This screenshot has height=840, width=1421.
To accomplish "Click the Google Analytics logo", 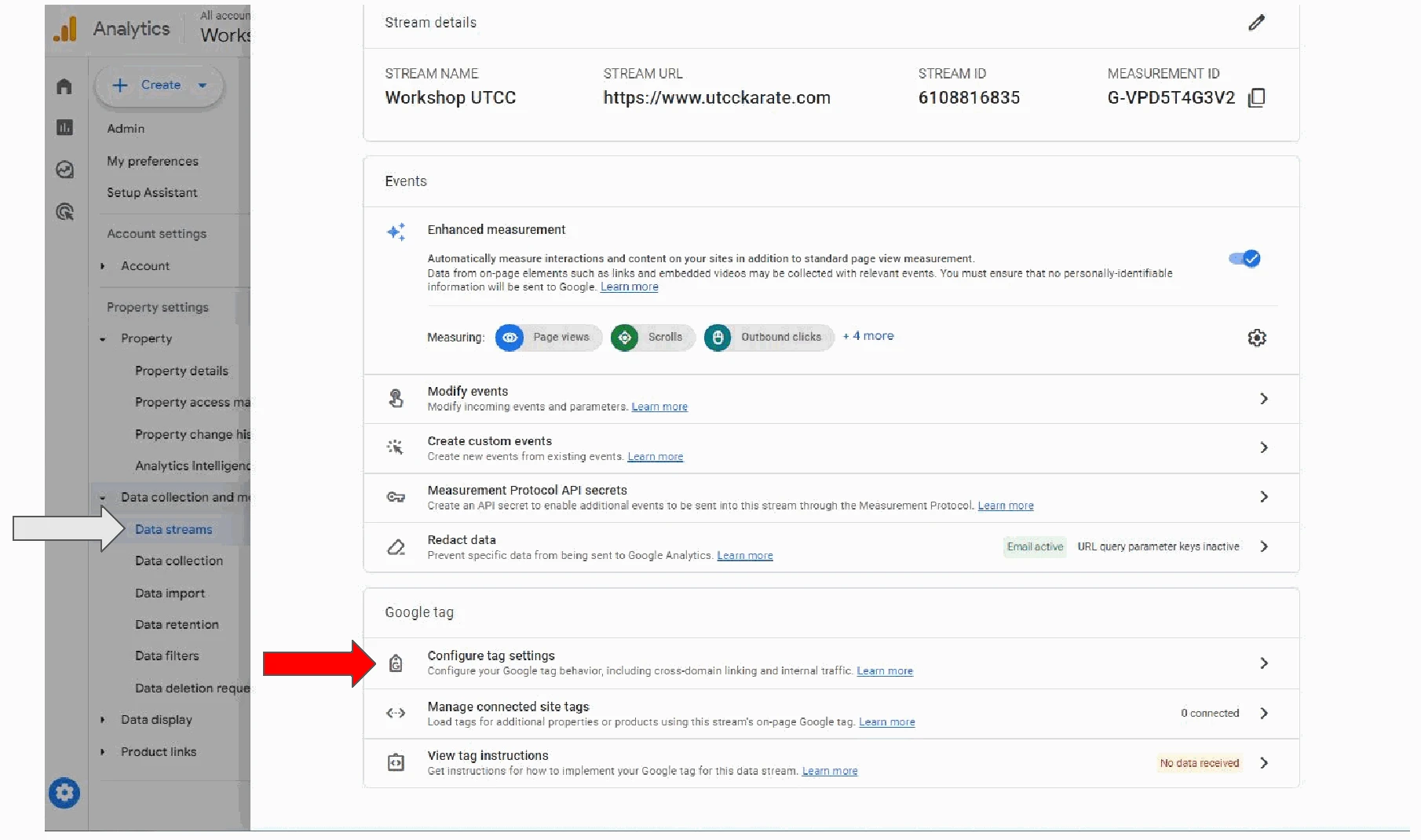I will point(65,29).
